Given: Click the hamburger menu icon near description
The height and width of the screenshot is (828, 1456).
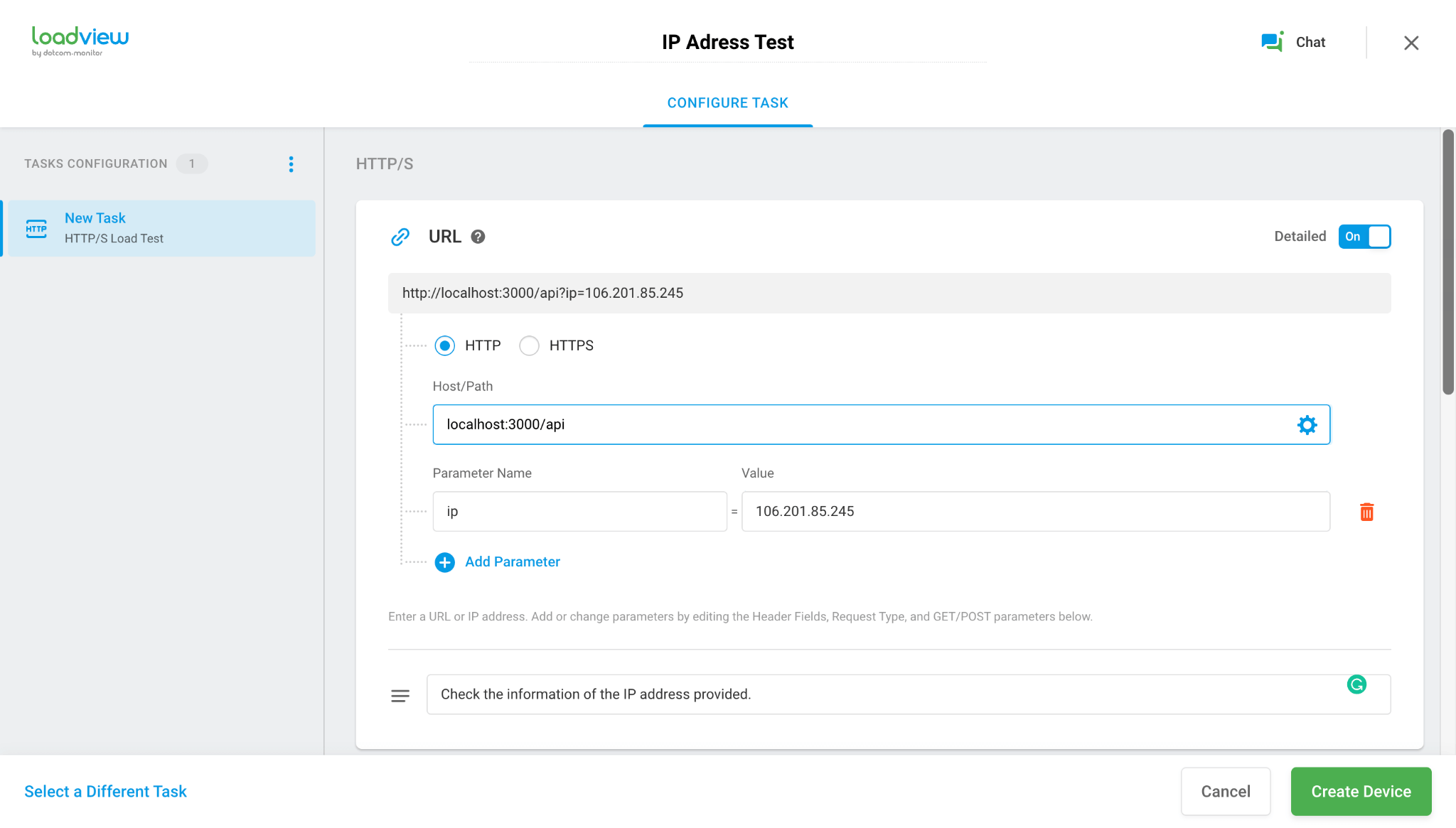Looking at the screenshot, I should point(400,694).
